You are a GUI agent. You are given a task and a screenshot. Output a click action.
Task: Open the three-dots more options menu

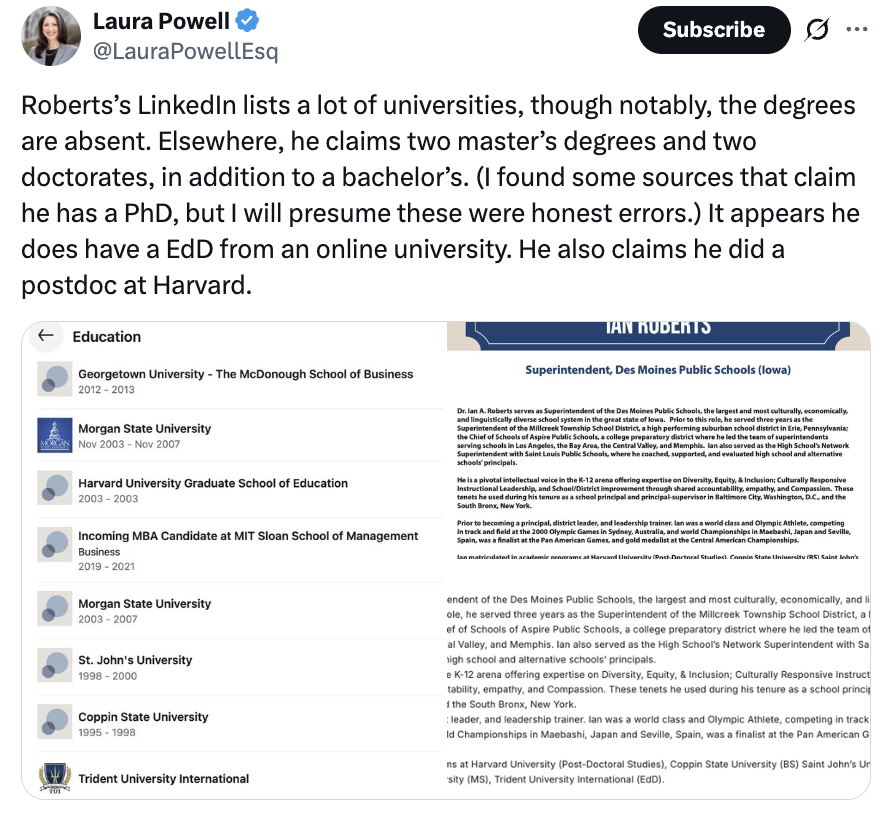857,29
